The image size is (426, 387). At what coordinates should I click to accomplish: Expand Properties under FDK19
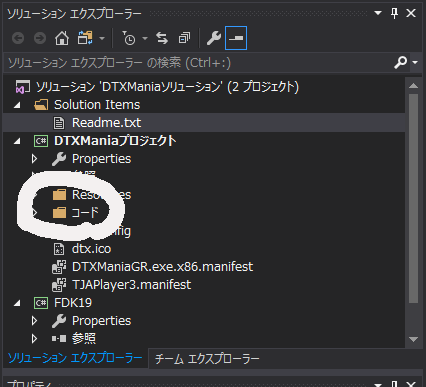pos(34,321)
